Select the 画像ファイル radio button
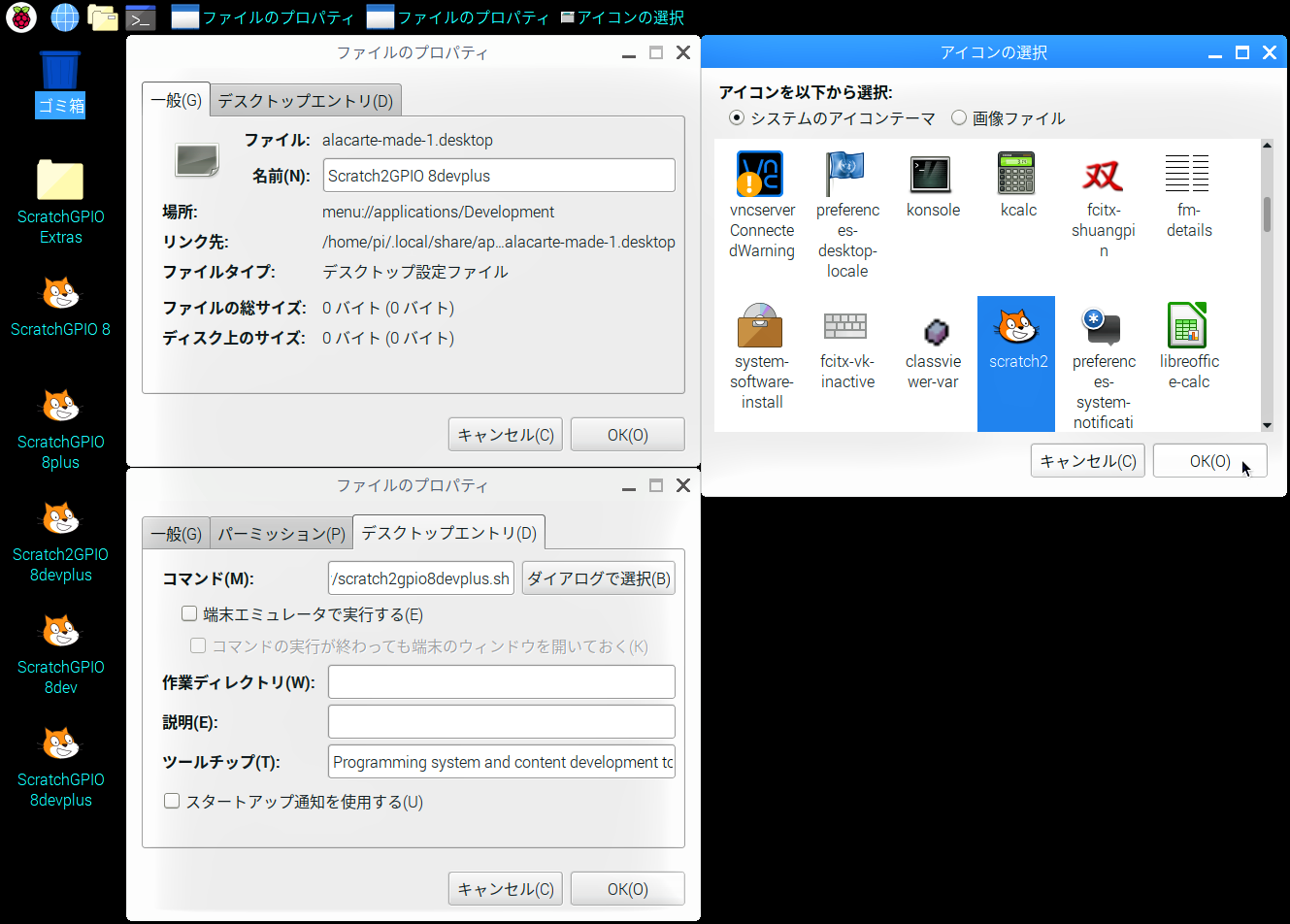This screenshot has height=924, width=1290. 959,117
